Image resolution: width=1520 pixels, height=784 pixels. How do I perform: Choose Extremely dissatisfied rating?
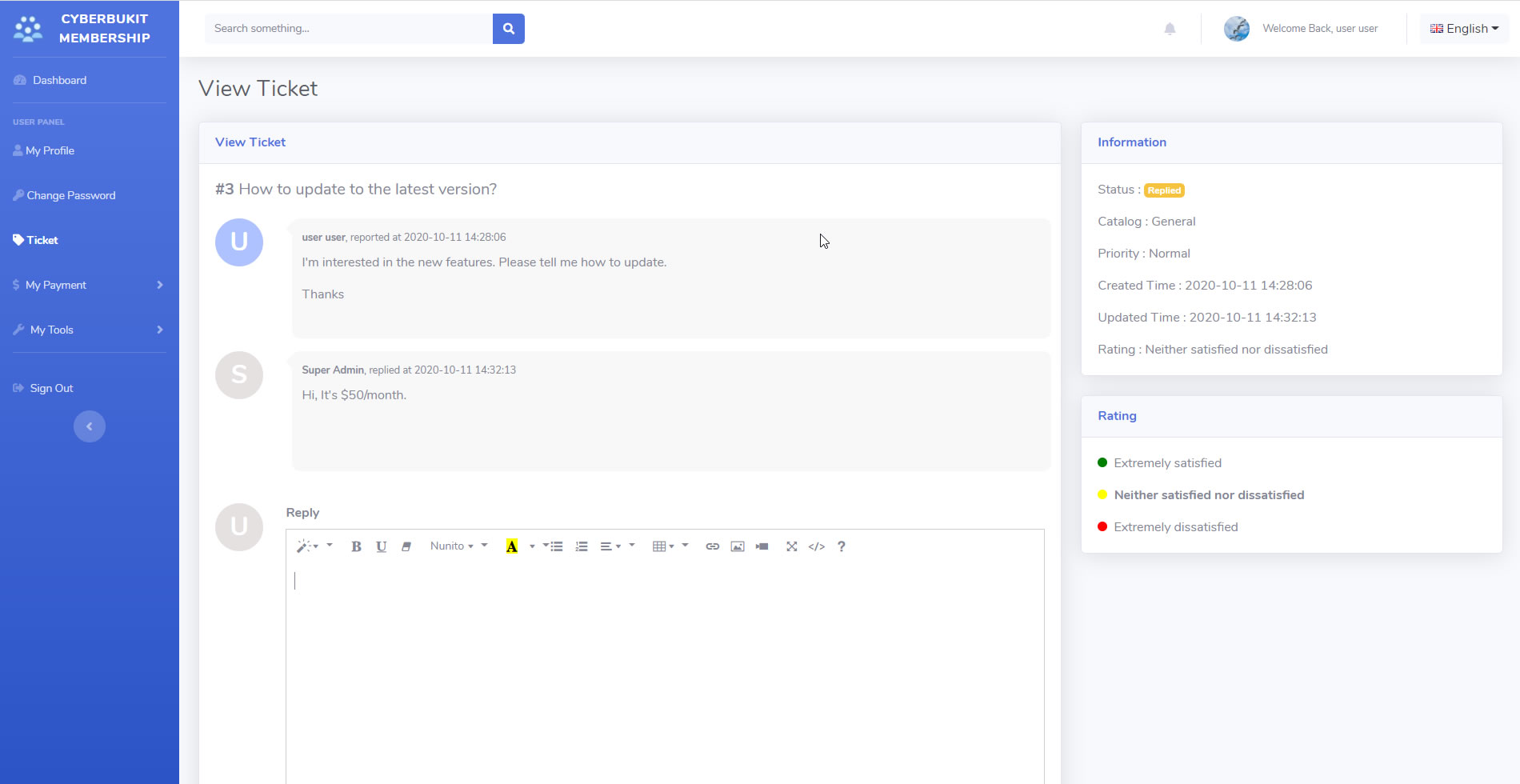1175,527
